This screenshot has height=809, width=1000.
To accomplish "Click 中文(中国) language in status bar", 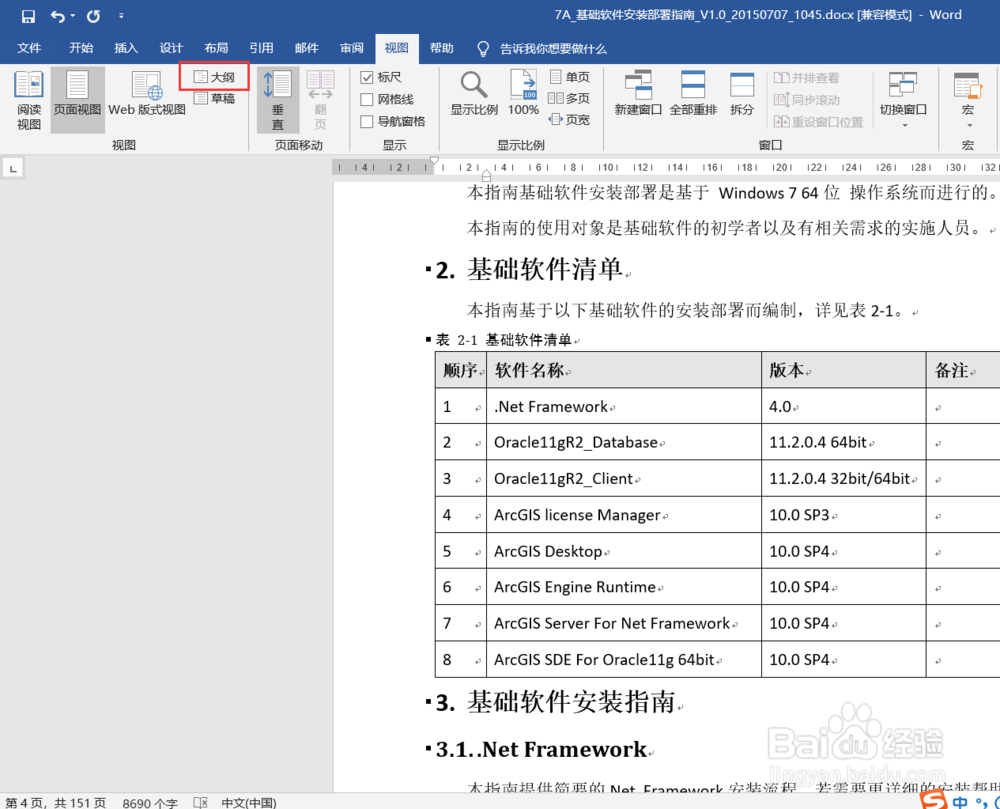I will [249, 803].
